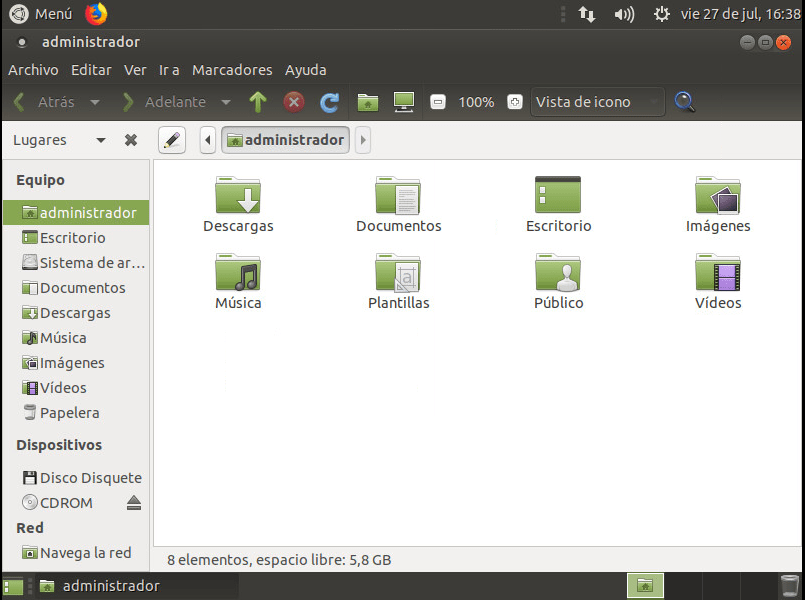Viewport: 805px width, 600px height.
Task: Close the sidebar with the X toggle
Action: (x=130, y=140)
